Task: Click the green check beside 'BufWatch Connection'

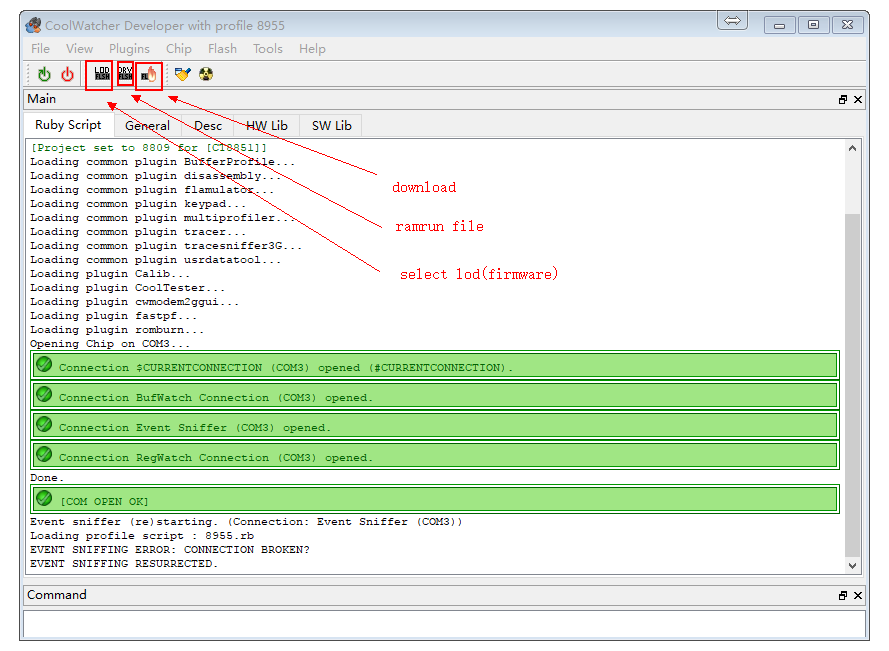Action: pyautogui.click(x=44, y=395)
